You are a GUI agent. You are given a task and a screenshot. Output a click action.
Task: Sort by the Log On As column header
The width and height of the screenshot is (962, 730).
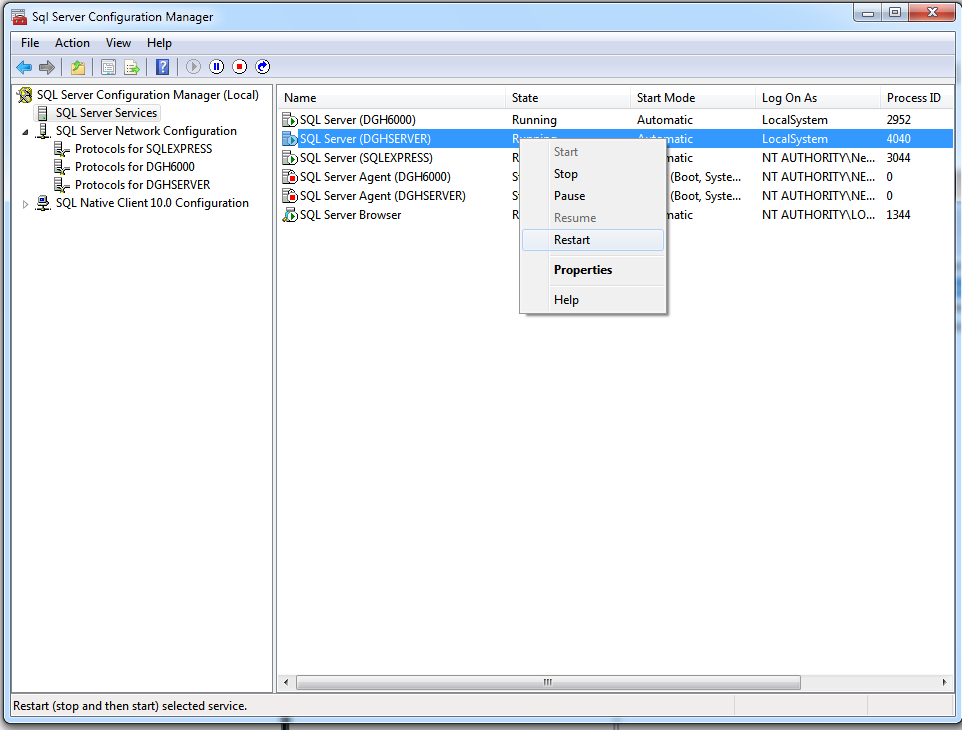pyautogui.click(x=818, y=98)
